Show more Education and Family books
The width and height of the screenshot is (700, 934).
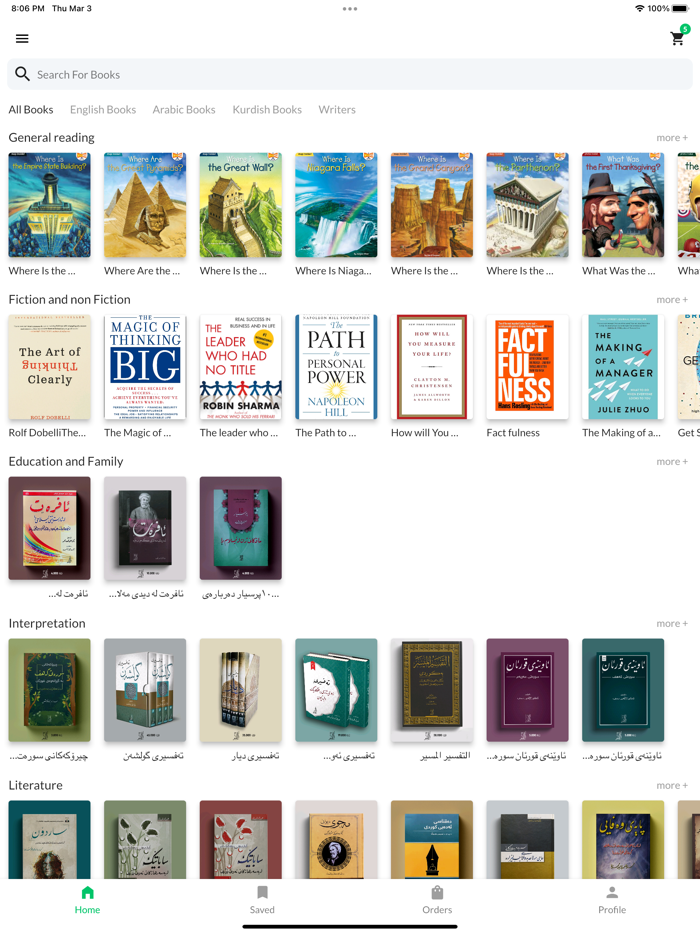coord(672,462)
